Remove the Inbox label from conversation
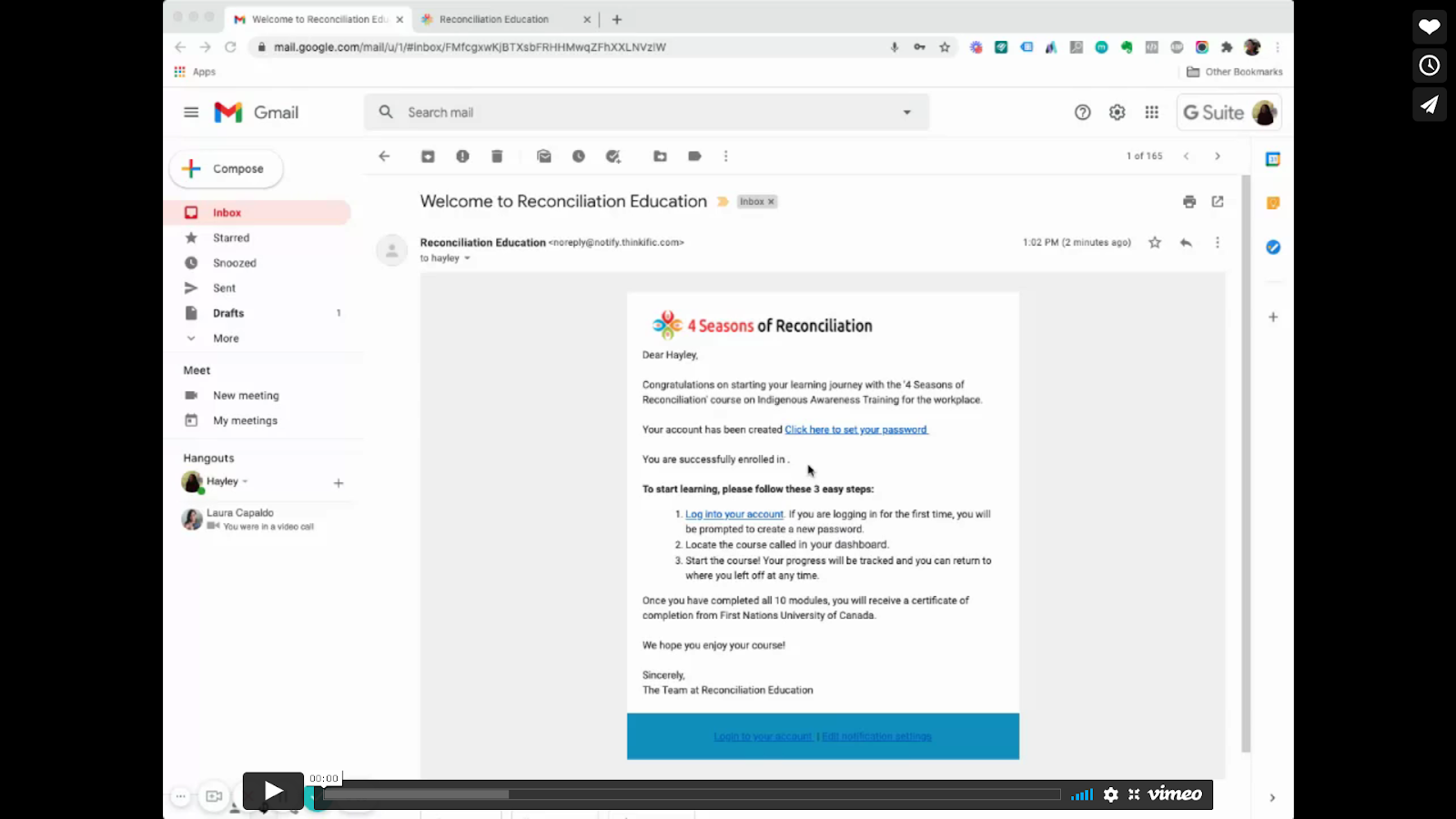The height and width of the screenshot is (819, 1456). coord(771,202)
